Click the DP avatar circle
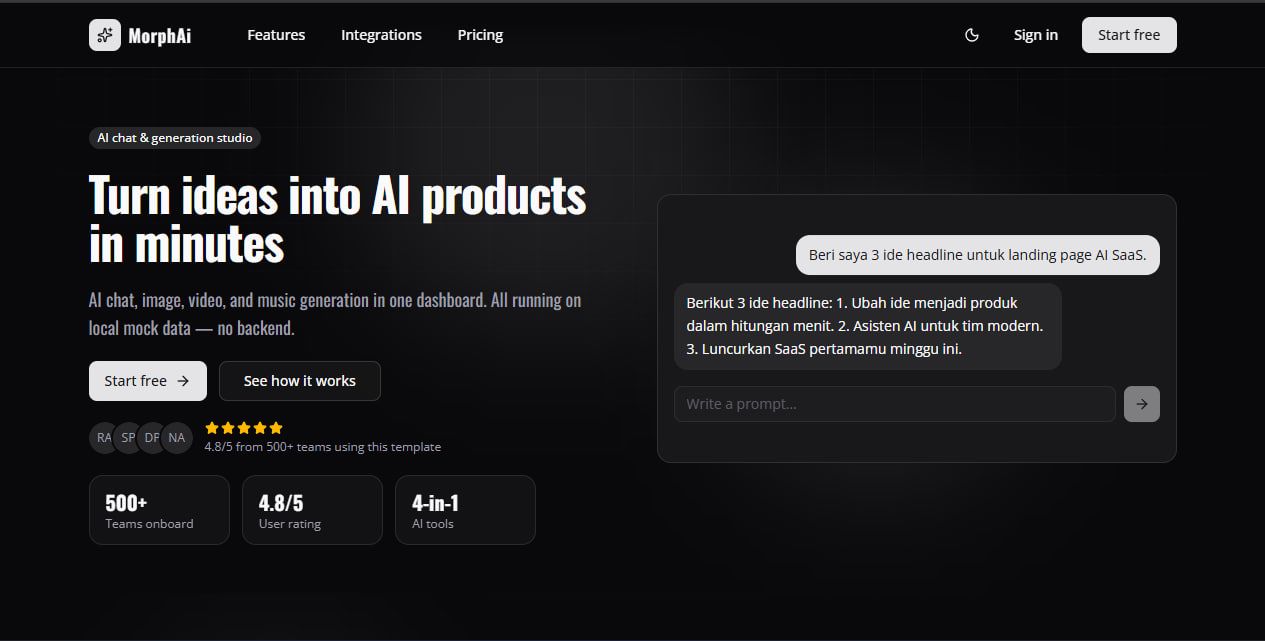The height and width of the screenshot is (641, 1265). tap(152, 437)
